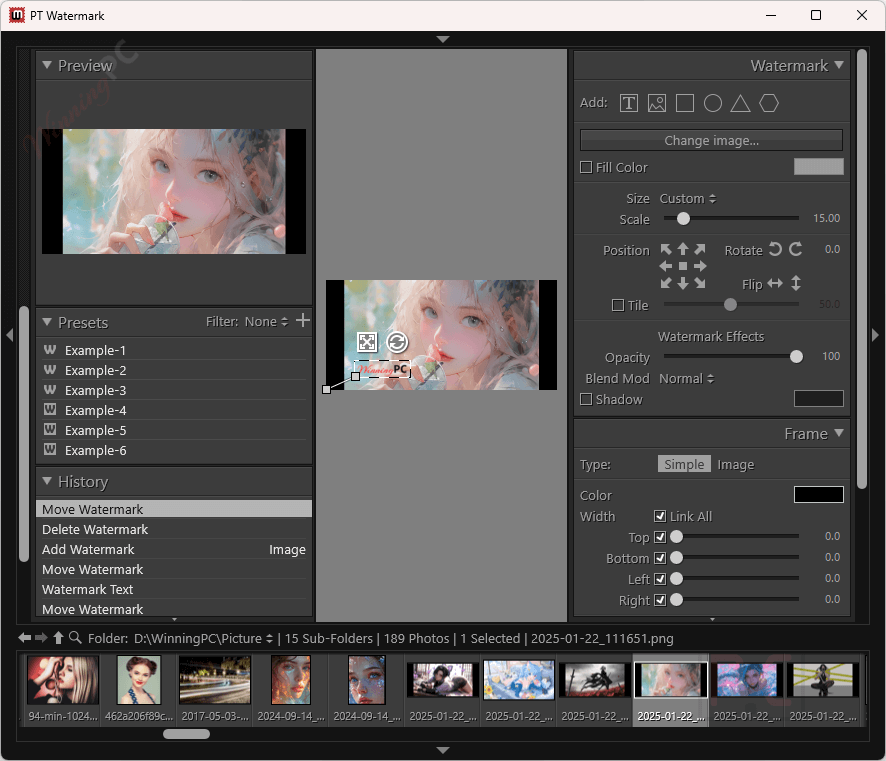Apply the Example-1 preset
The image size is (886, 761).
[174, 350]
